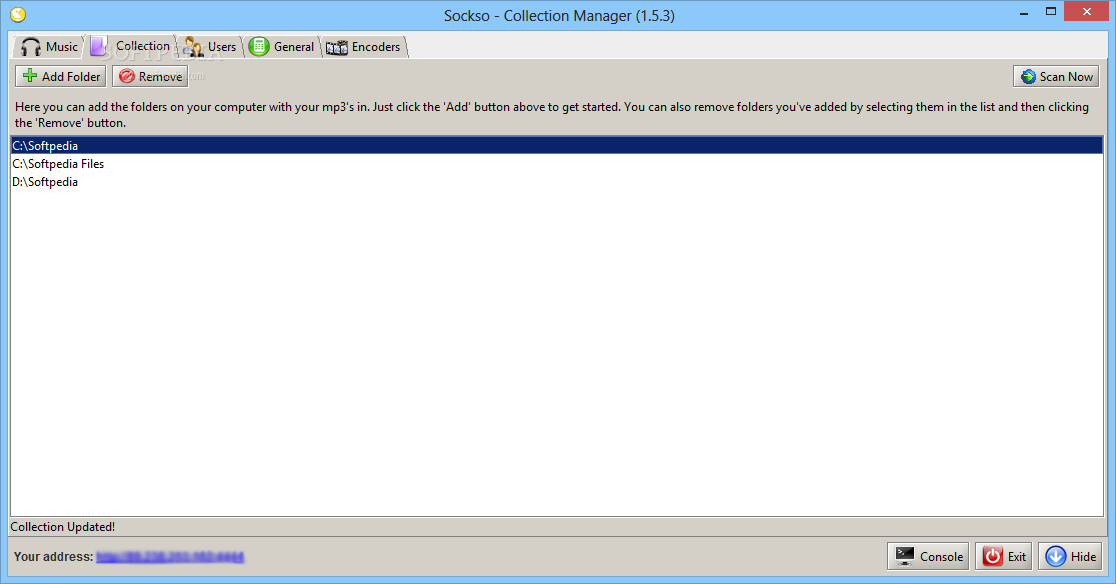Screen dimensions: 1116x584
Task: Open the blurred server address link
Action: click(x=170, y=557)
